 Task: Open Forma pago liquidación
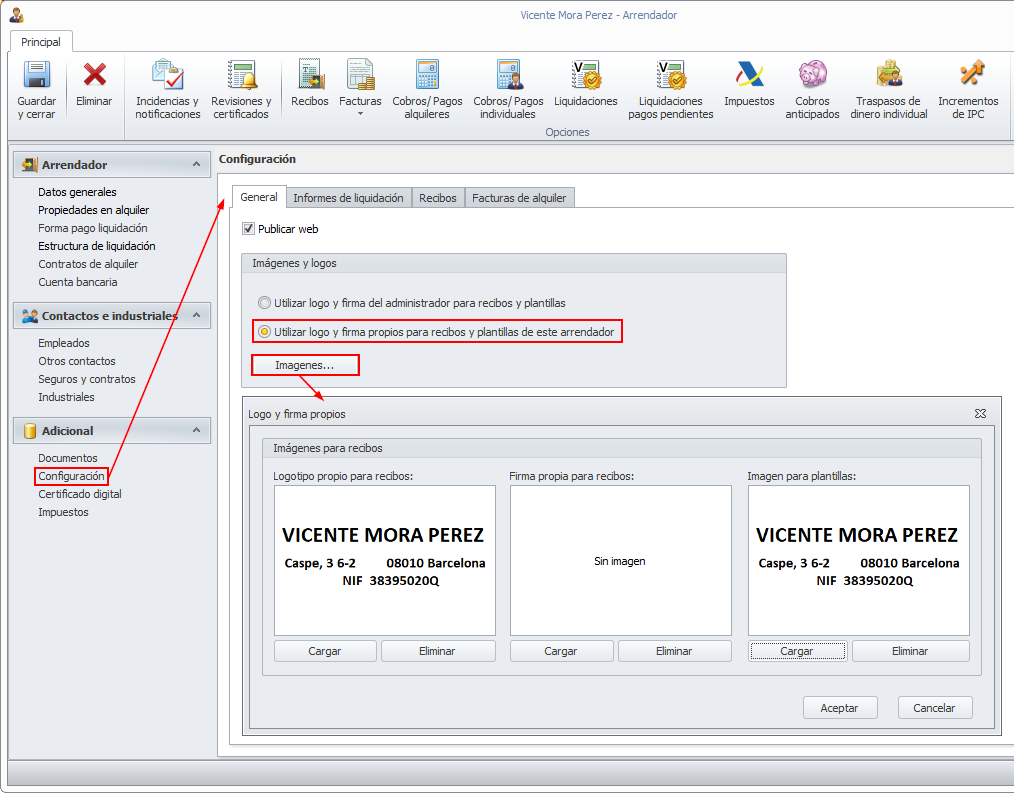(x=92, y=228)
